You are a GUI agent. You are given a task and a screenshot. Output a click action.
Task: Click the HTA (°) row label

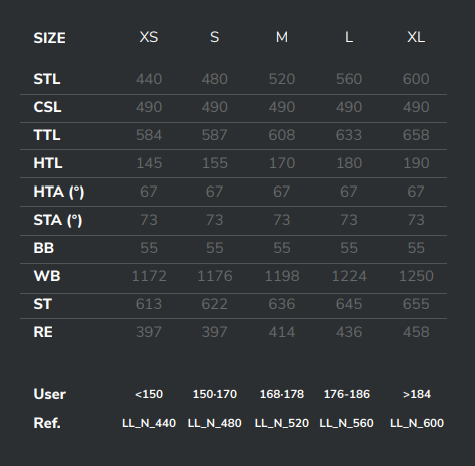coord(59,192)
